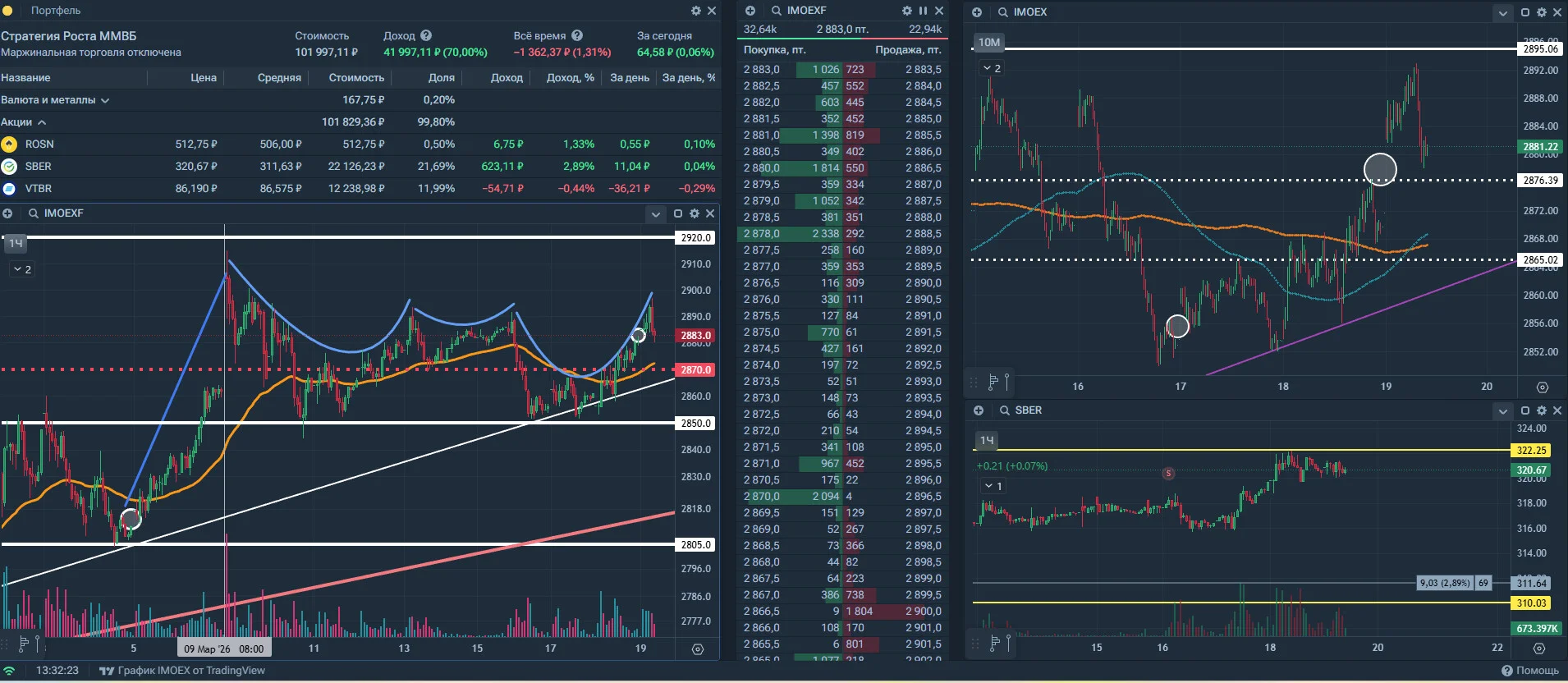The width and height of the screenshot is (1568, 683).
Task: Expand the Валюта и металлы group
Action: (x=105, y=100)
